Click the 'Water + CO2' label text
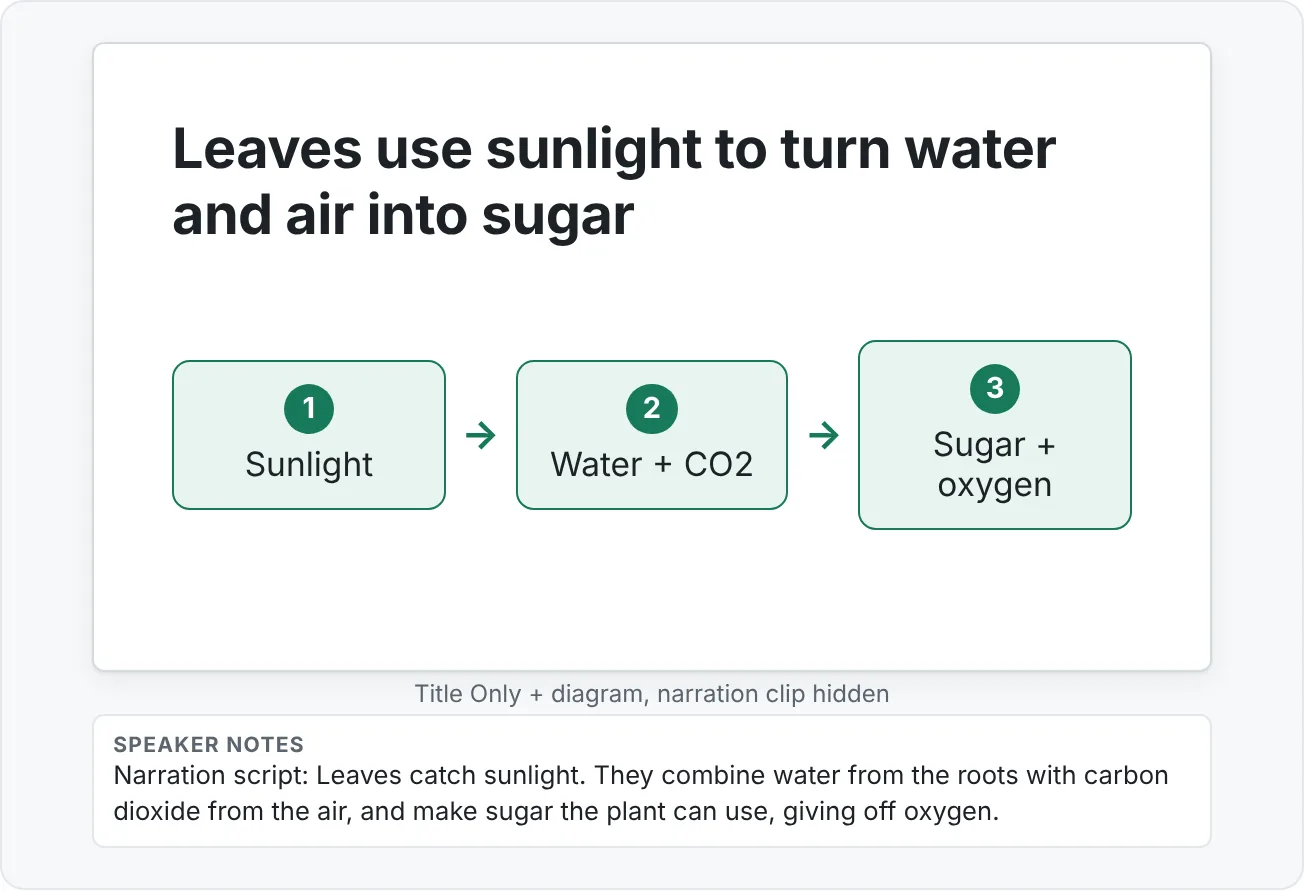Image resolution: width=1304 pixels, height=892 pixels. click(x=652, y=465)
